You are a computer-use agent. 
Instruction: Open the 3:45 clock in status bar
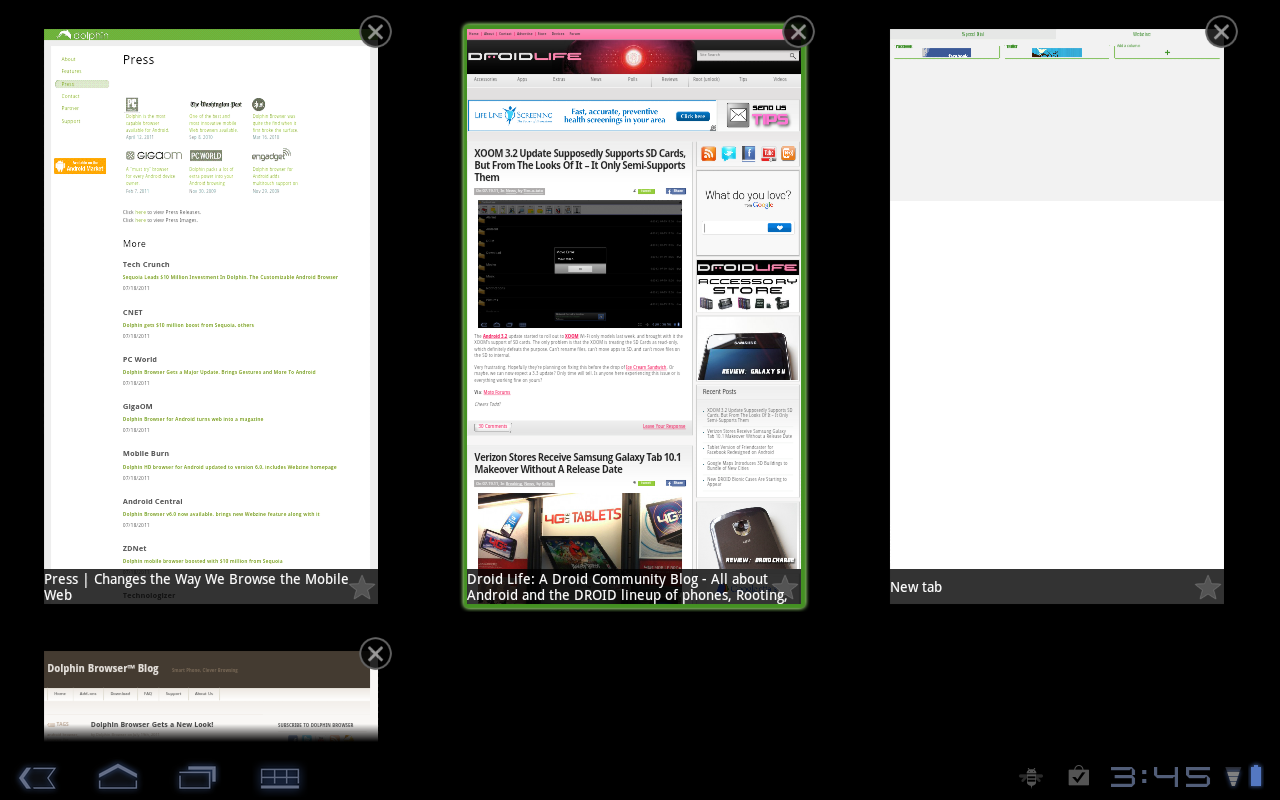[1160, 777]
